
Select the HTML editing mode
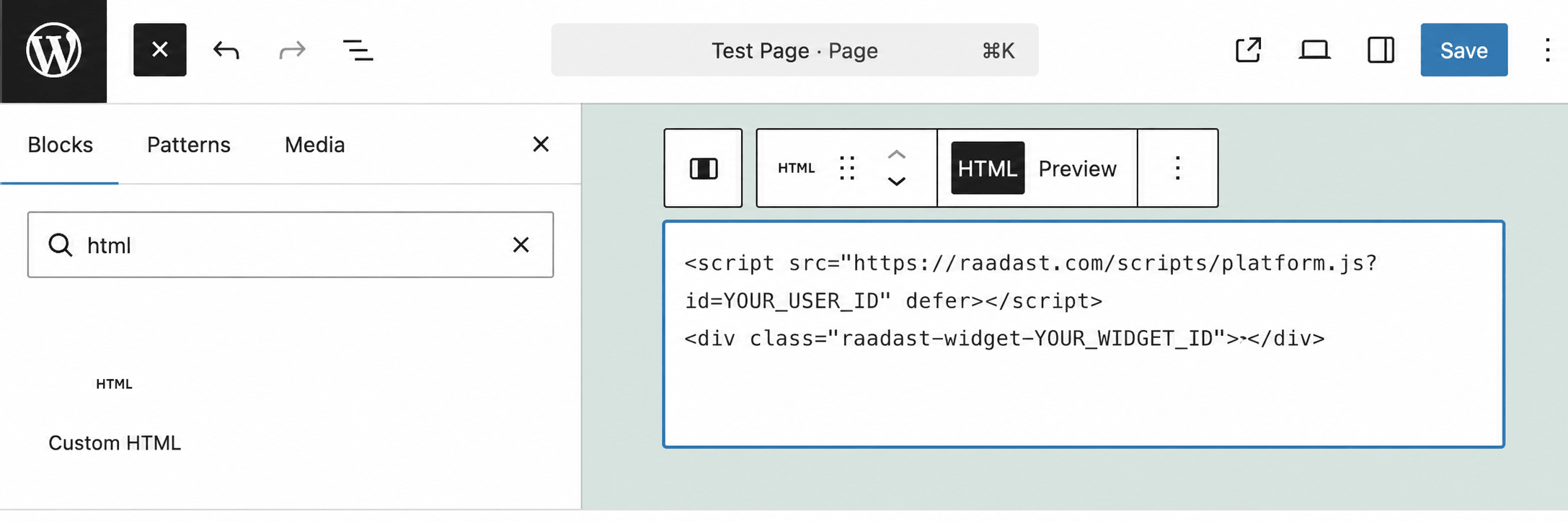point(988,168)
